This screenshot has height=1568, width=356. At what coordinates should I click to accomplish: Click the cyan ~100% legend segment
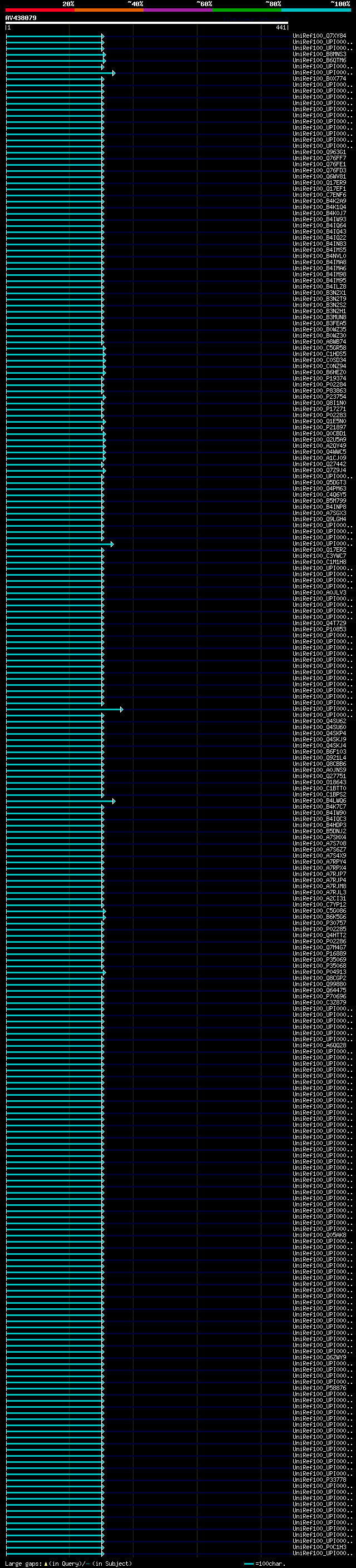point(316,10)
